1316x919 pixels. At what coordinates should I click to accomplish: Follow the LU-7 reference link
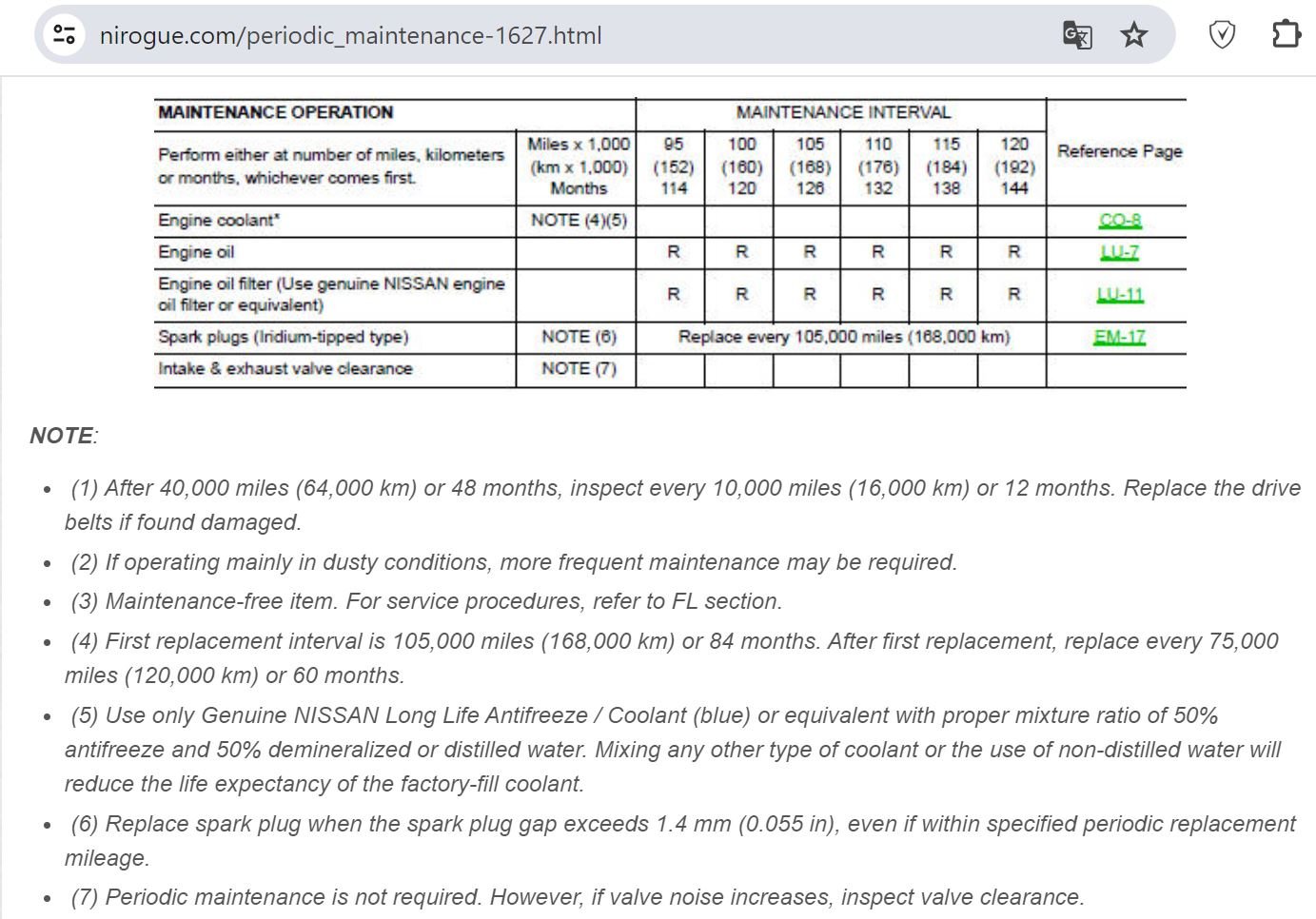click(1120, 252)
